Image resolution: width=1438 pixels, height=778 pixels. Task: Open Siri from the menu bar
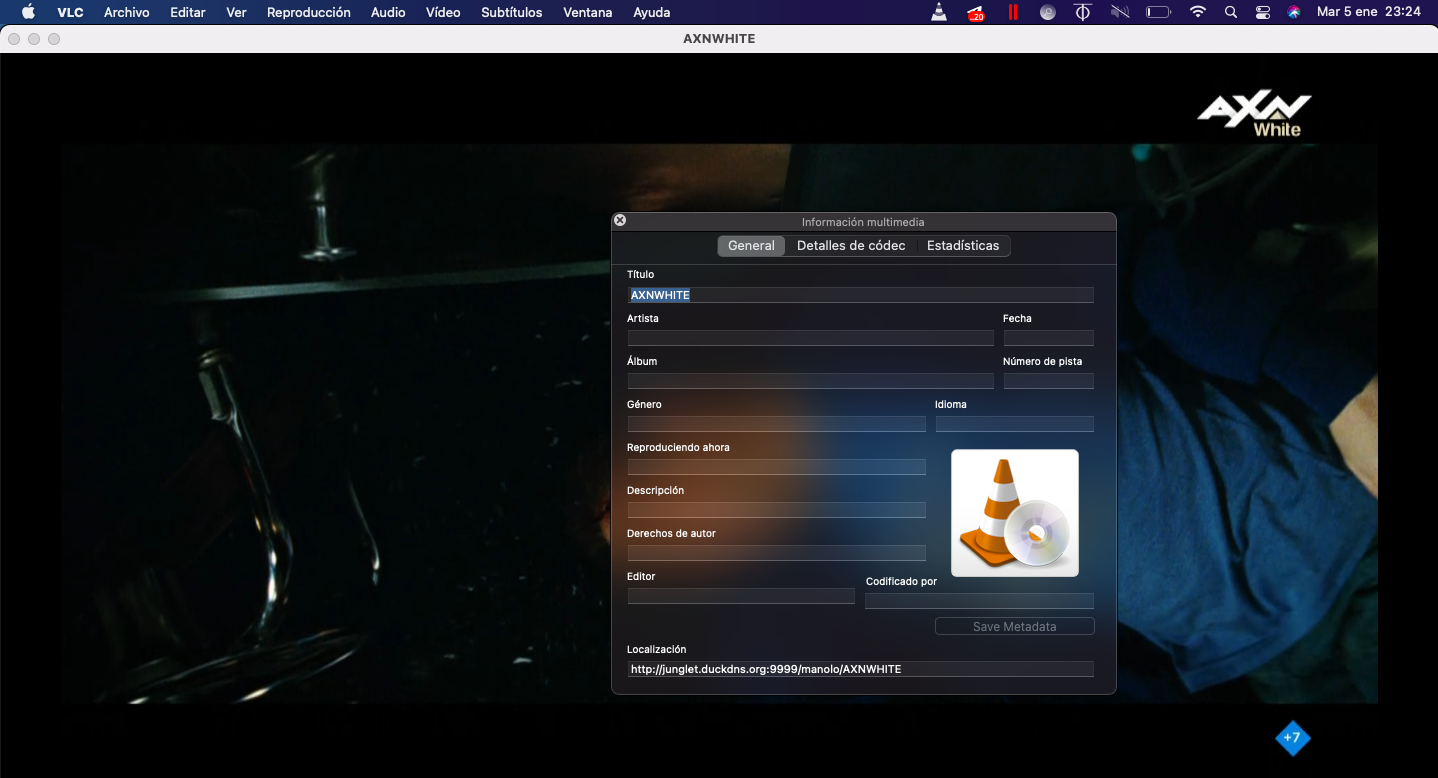coord(1294,13)
